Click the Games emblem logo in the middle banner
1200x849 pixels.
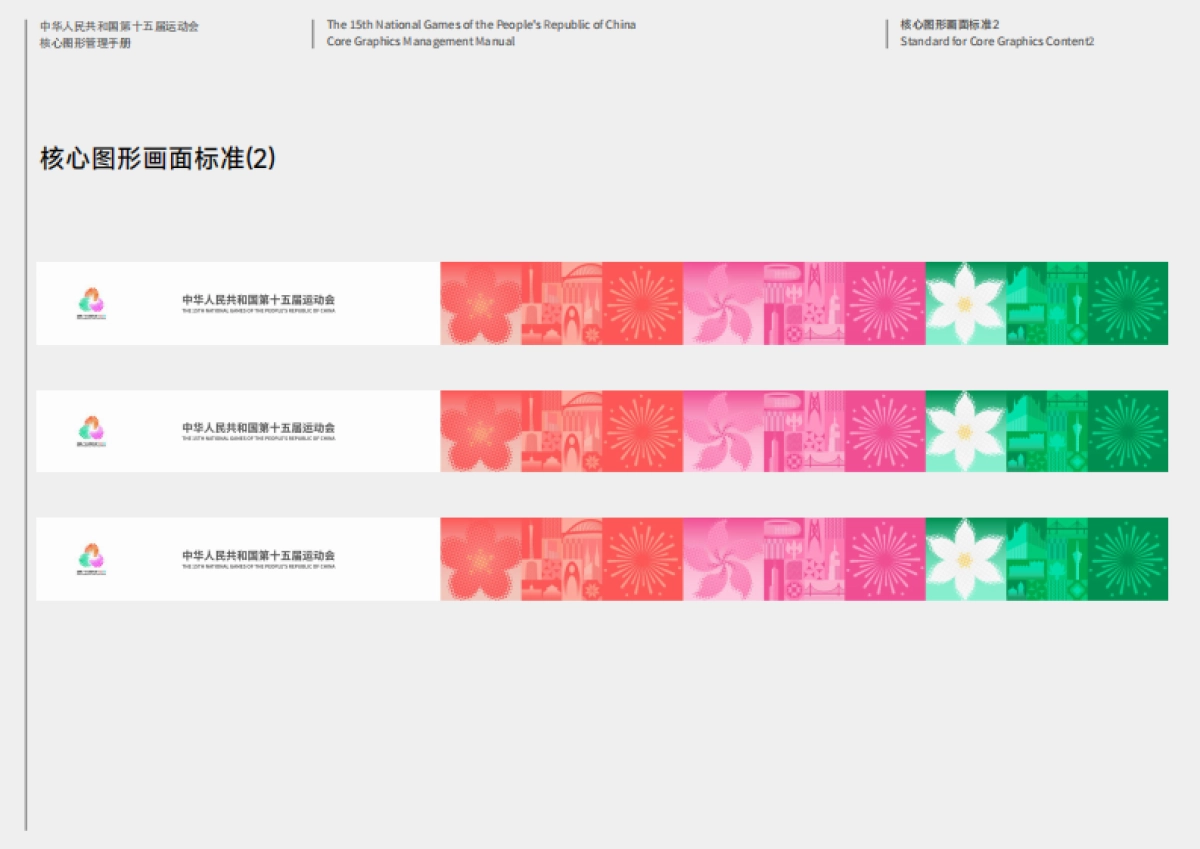pos(91,430)
